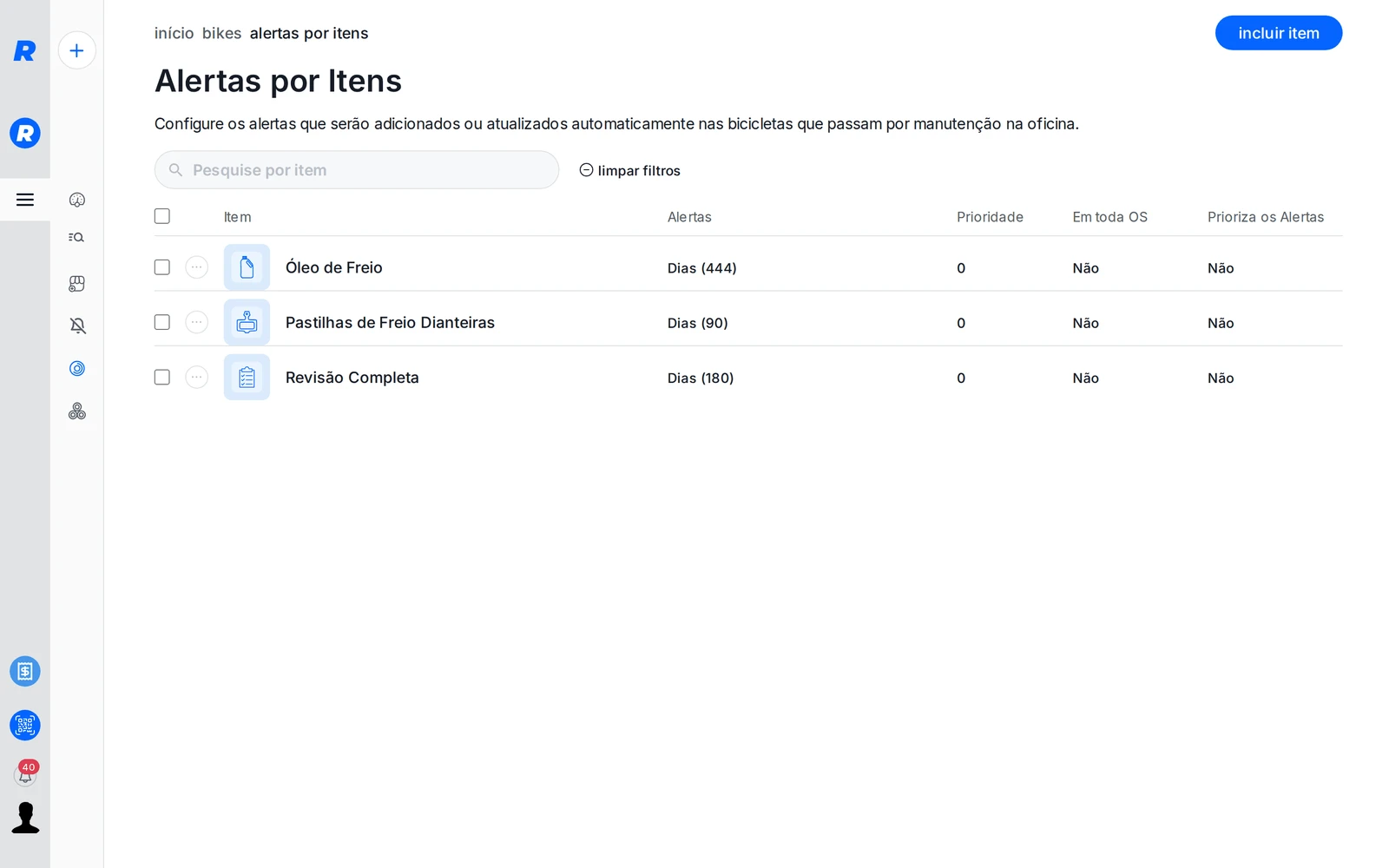Check the Revisão Completa row checkbox

point(162,377)
